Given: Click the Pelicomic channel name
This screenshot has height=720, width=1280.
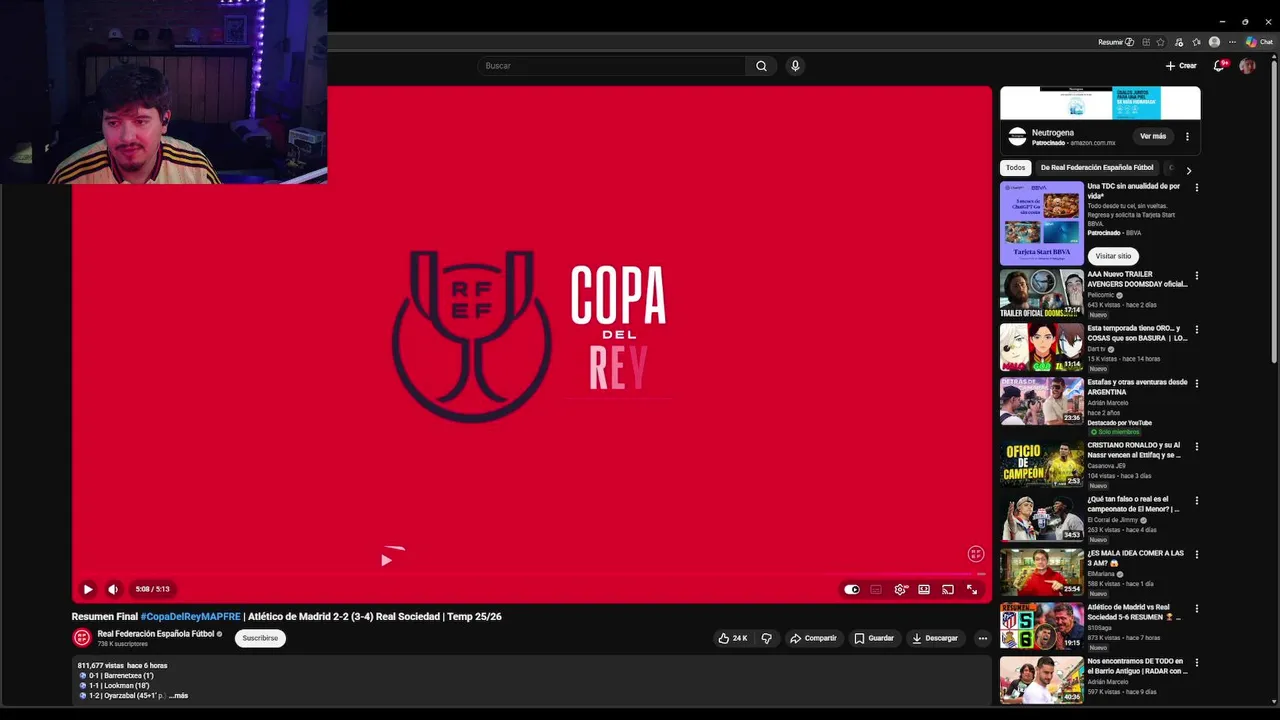Looking at the screenshot, I should (1101, 295).
